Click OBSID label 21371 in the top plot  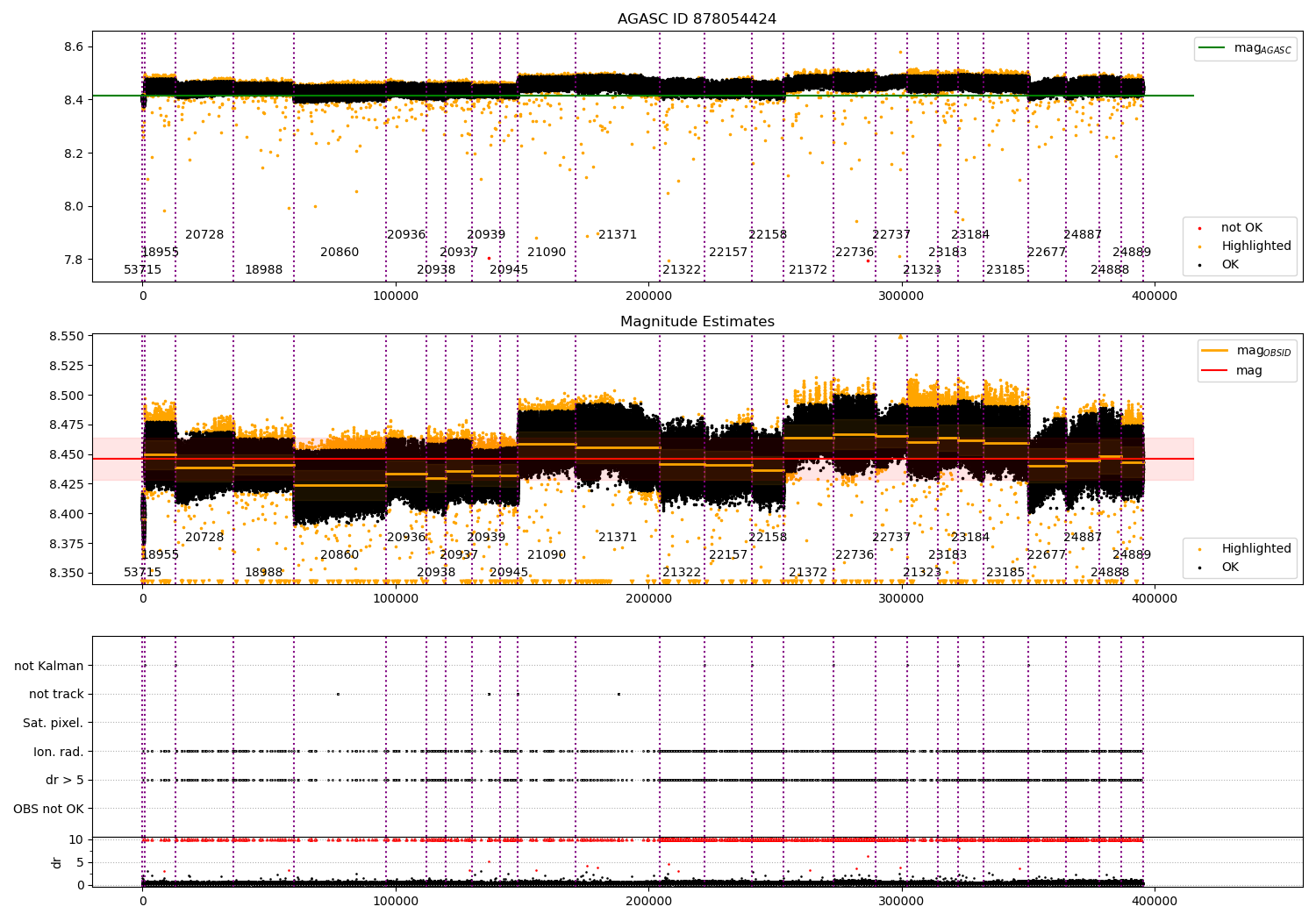tap(618, 234)
